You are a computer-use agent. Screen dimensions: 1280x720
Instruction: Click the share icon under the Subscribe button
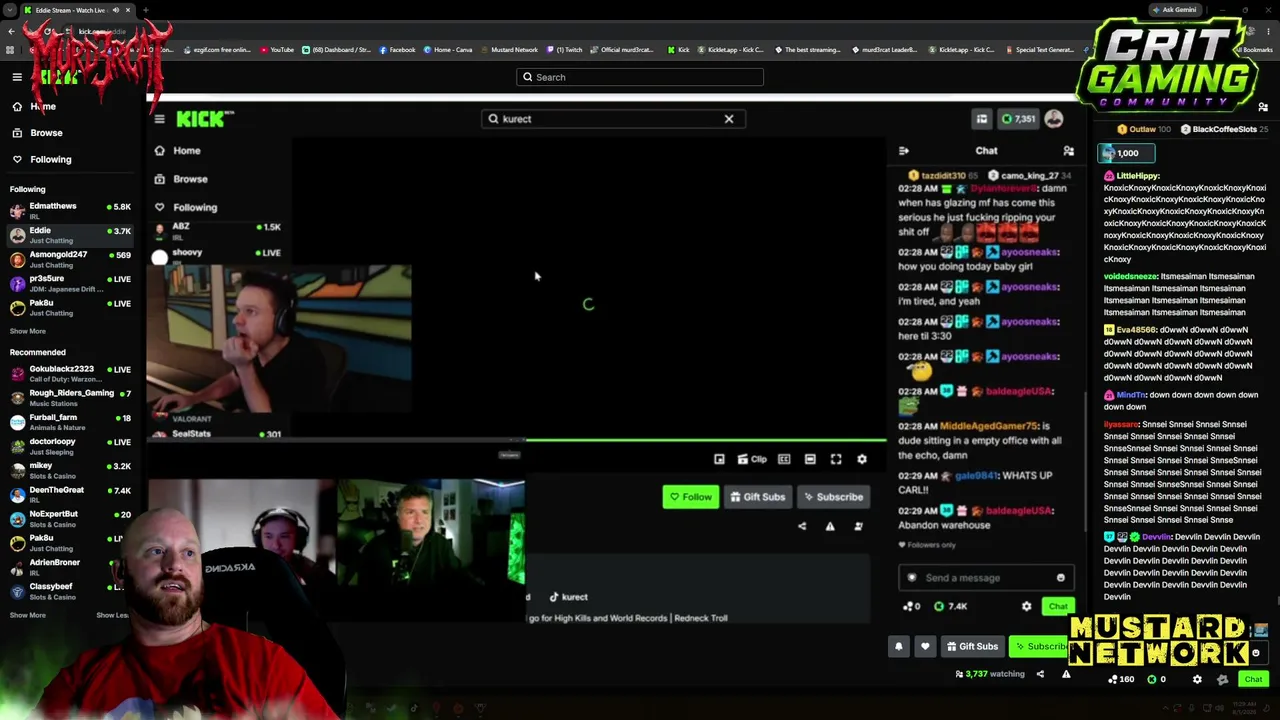802,526
